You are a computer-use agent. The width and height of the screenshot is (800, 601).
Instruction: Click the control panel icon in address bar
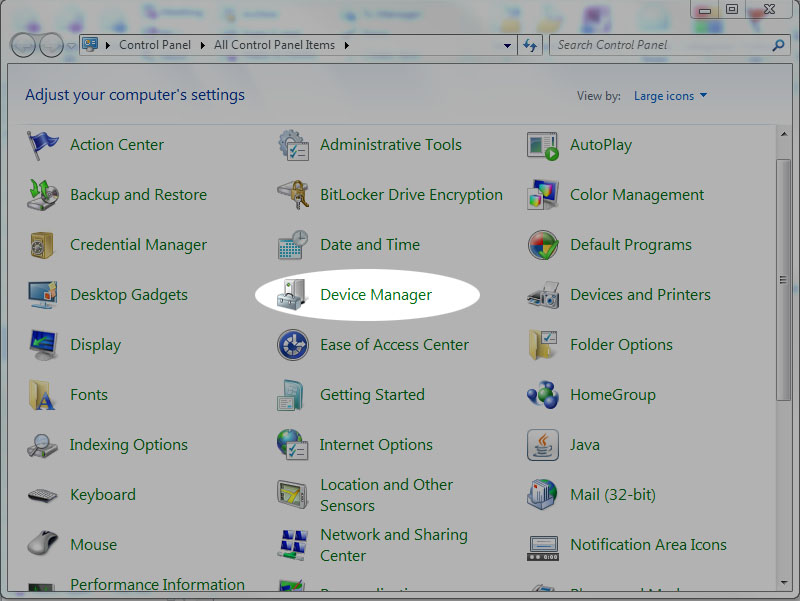point(90,45)
